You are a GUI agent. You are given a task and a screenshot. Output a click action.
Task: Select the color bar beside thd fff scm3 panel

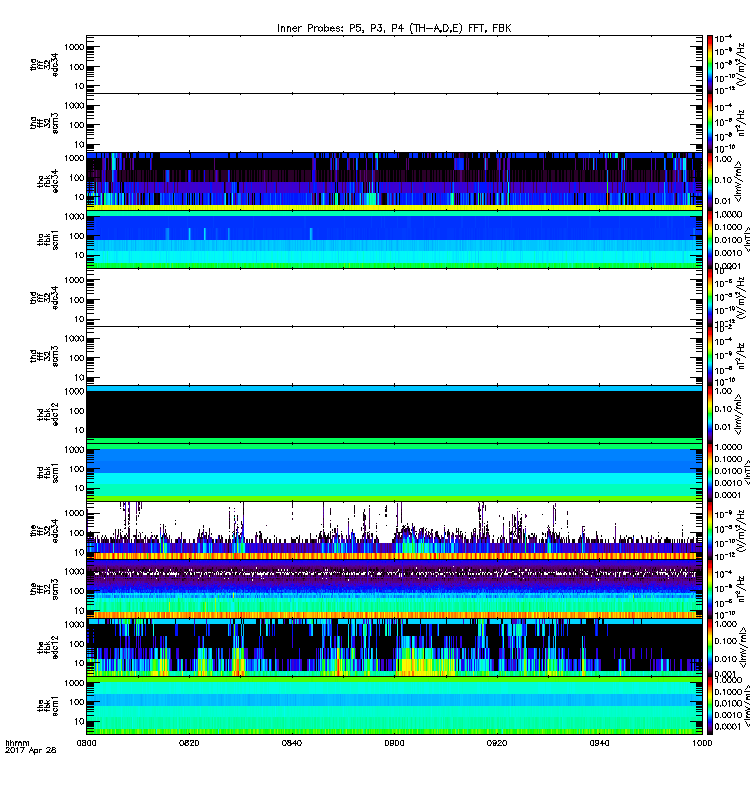point(710,356)
